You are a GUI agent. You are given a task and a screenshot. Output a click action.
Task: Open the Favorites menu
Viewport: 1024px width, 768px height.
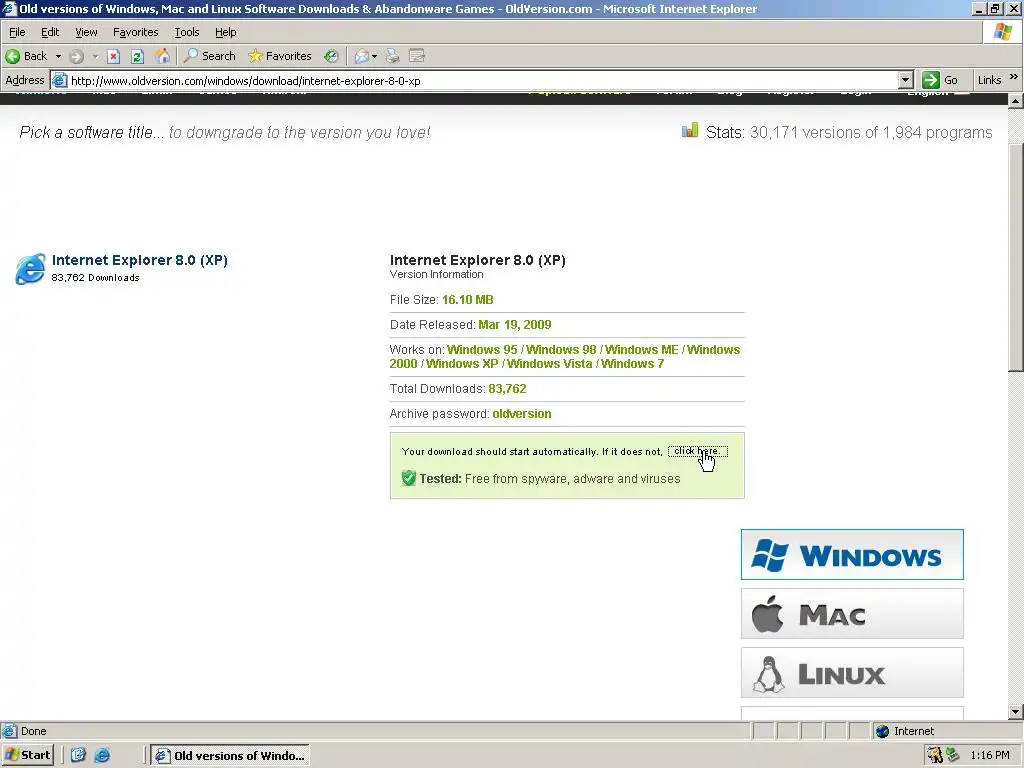coord(135,32)
